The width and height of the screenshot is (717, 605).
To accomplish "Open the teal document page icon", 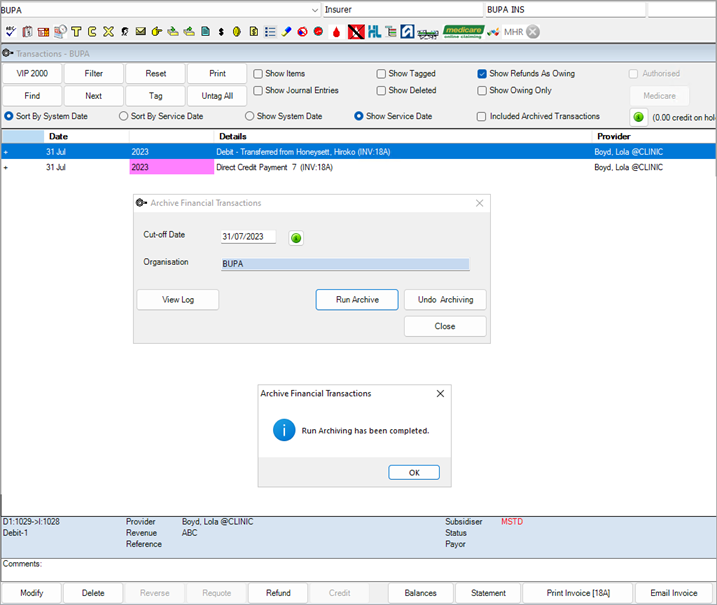I will point(205,32).
